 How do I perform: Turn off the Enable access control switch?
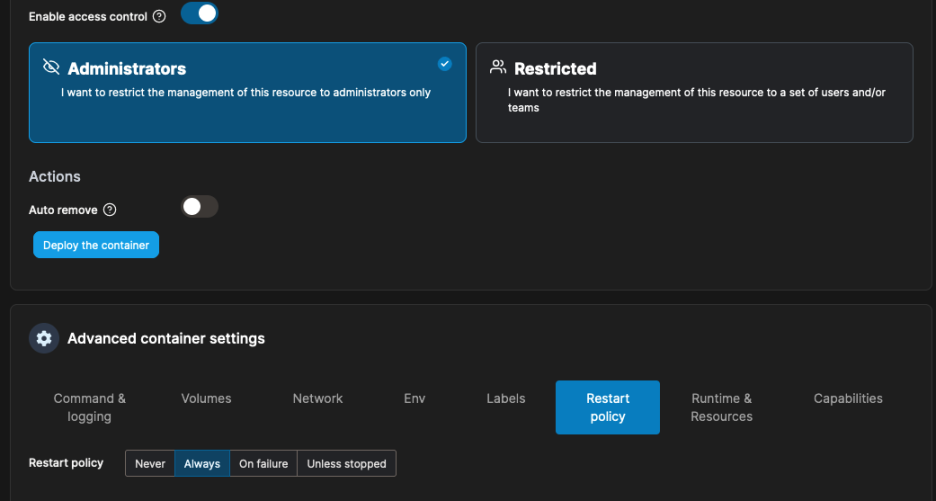(199, 13)
